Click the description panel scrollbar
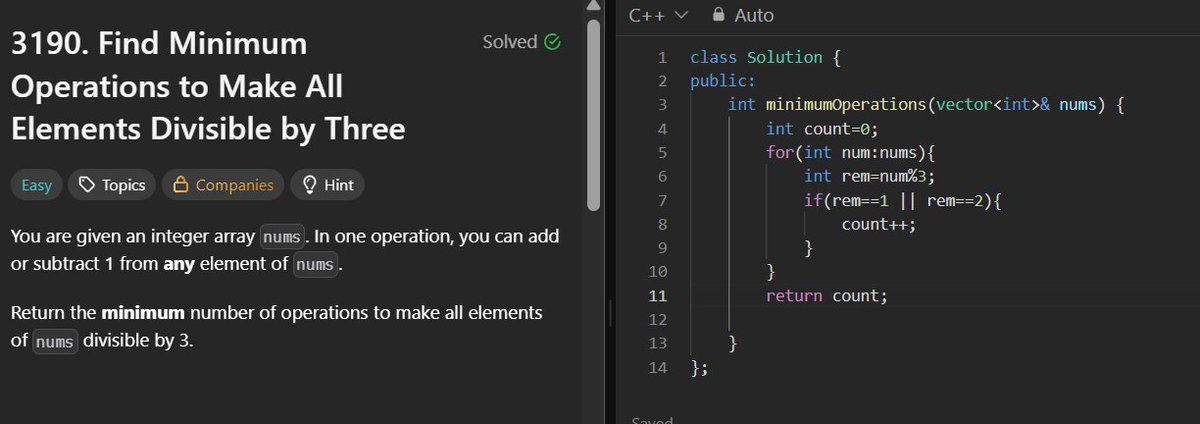The image size is (1200, 424). (x=593, y=115)
